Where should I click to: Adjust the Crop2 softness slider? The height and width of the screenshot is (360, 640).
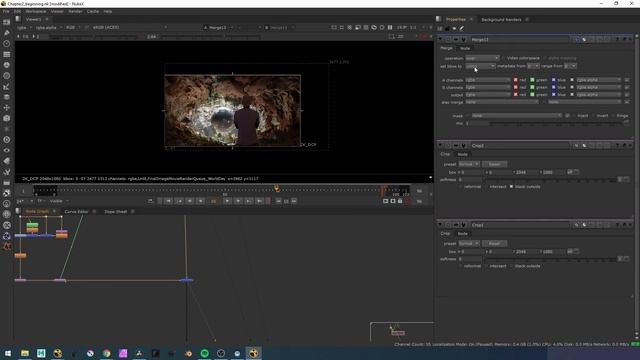tap(551, 180)
